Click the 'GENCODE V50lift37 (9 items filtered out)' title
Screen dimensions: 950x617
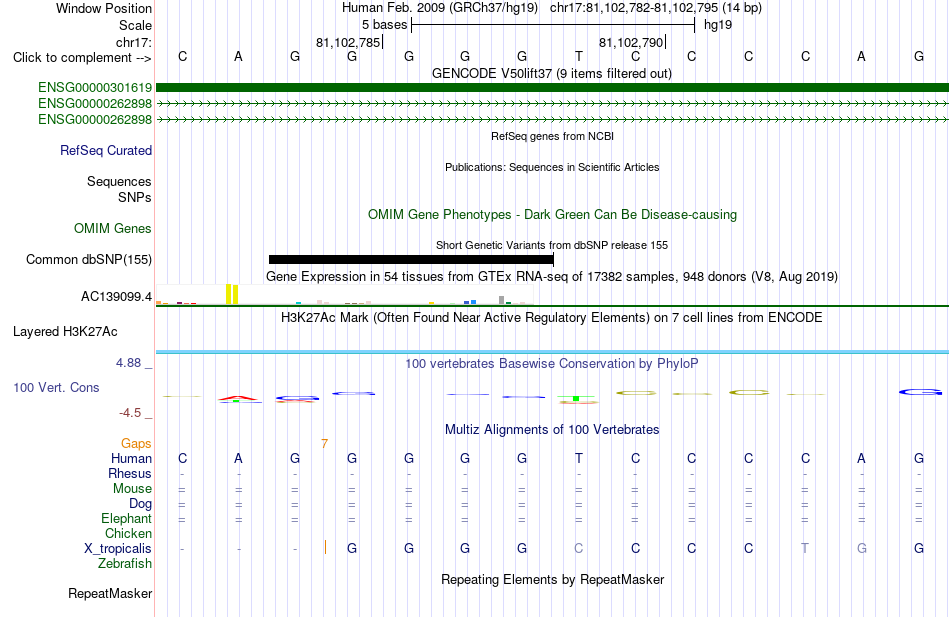(552, 73)
